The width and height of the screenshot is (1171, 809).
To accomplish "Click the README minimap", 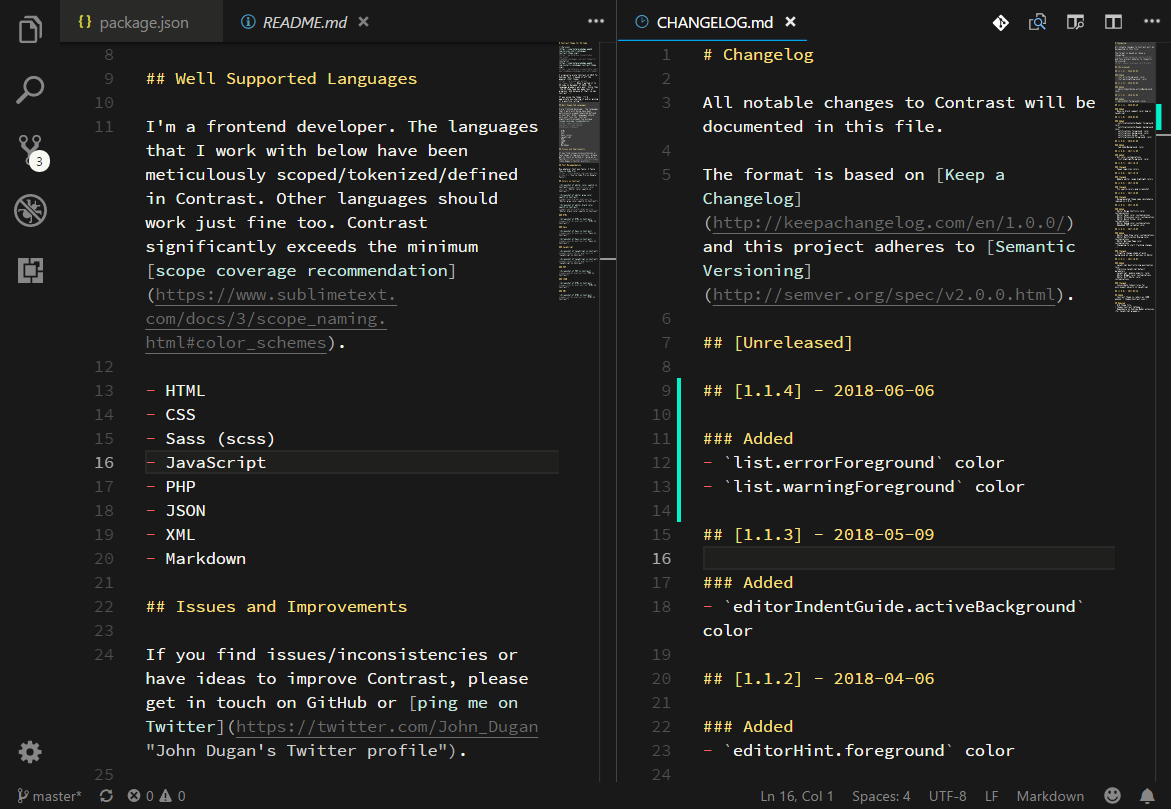I will coord(578,172).
